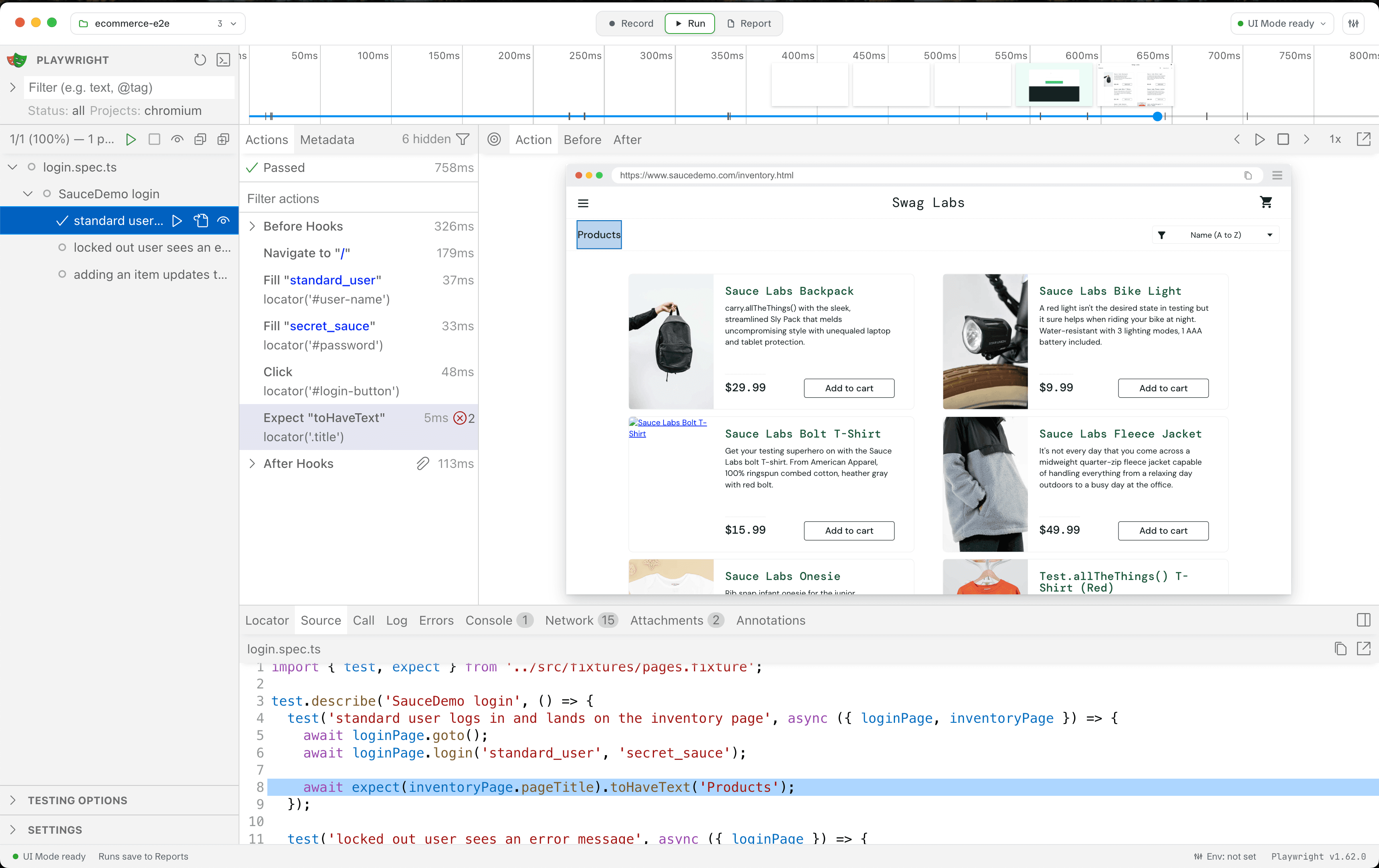Add Sauce Labs Bike Light to cart
Image resolution: width=1379 pixels, height=868 pixels.
(1163, 388)
